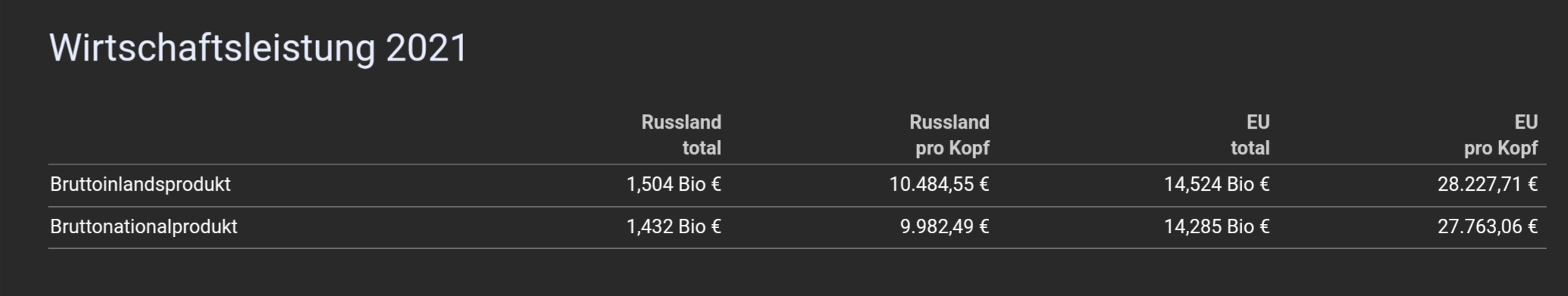
Task: Click the word 'total' under Russland
Action: coord(702,148)
